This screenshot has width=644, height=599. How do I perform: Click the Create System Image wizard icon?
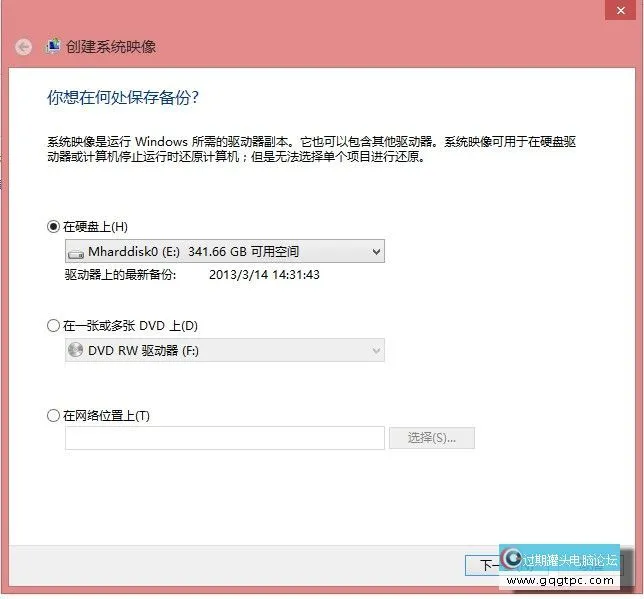click(53, 46)
